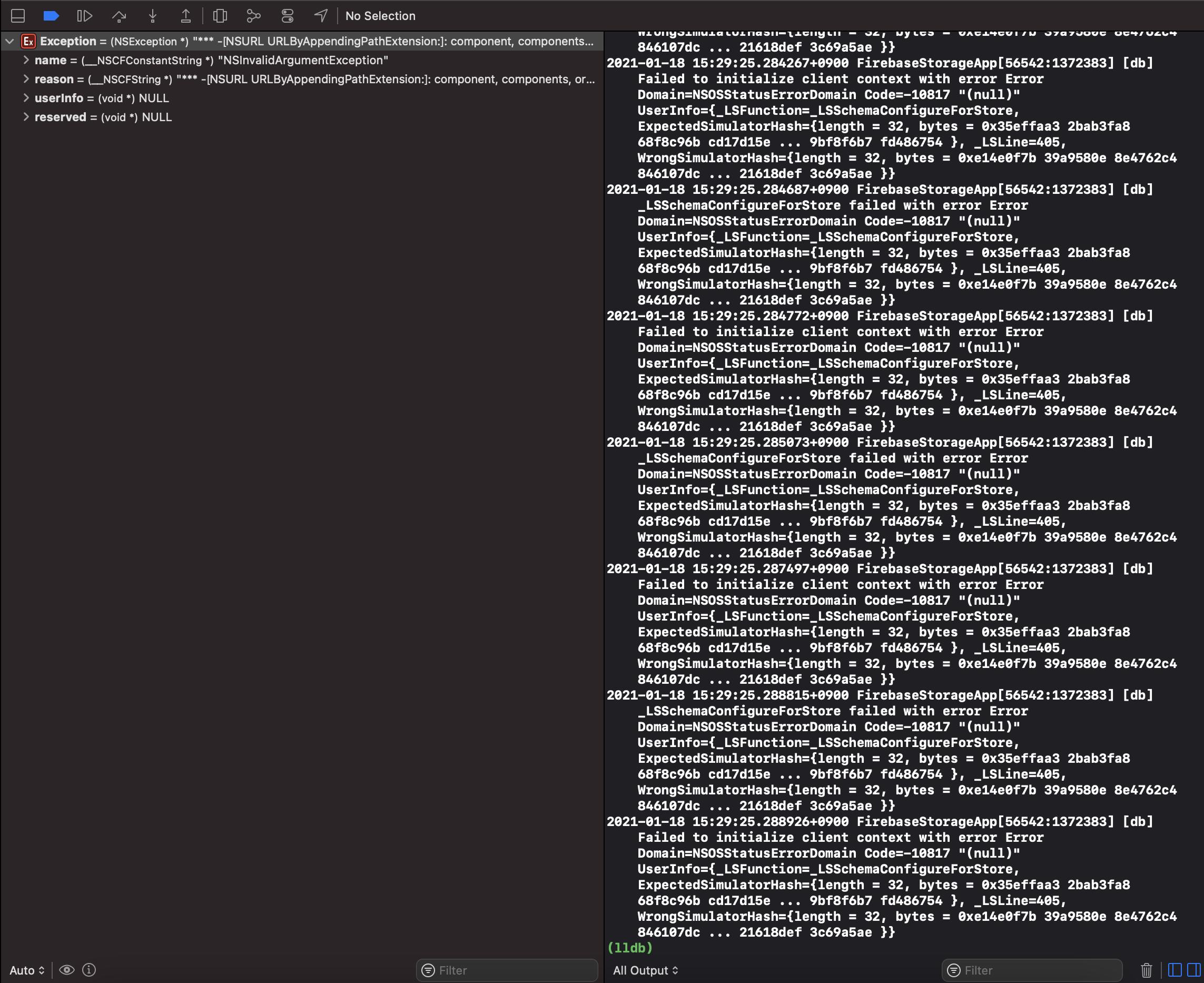
Task: Hide the debug area panel
Action: pos(18,16)
